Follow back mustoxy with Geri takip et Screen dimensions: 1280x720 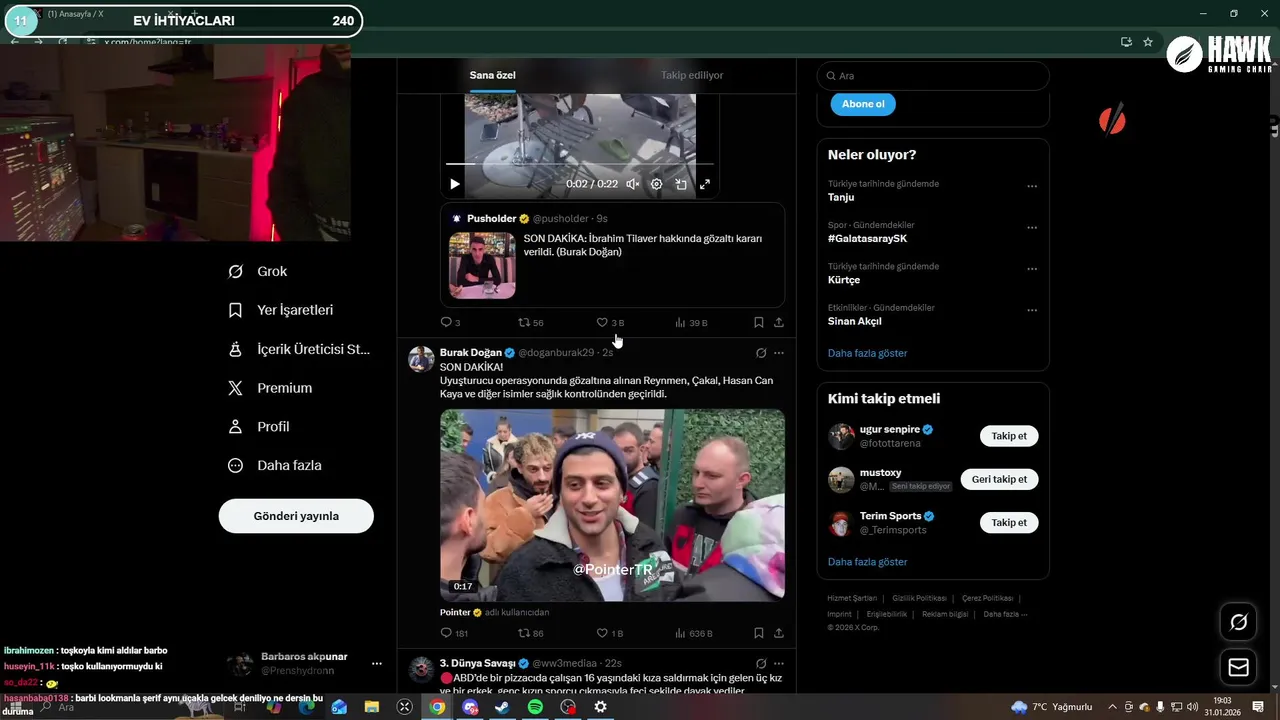coord(999,479)
